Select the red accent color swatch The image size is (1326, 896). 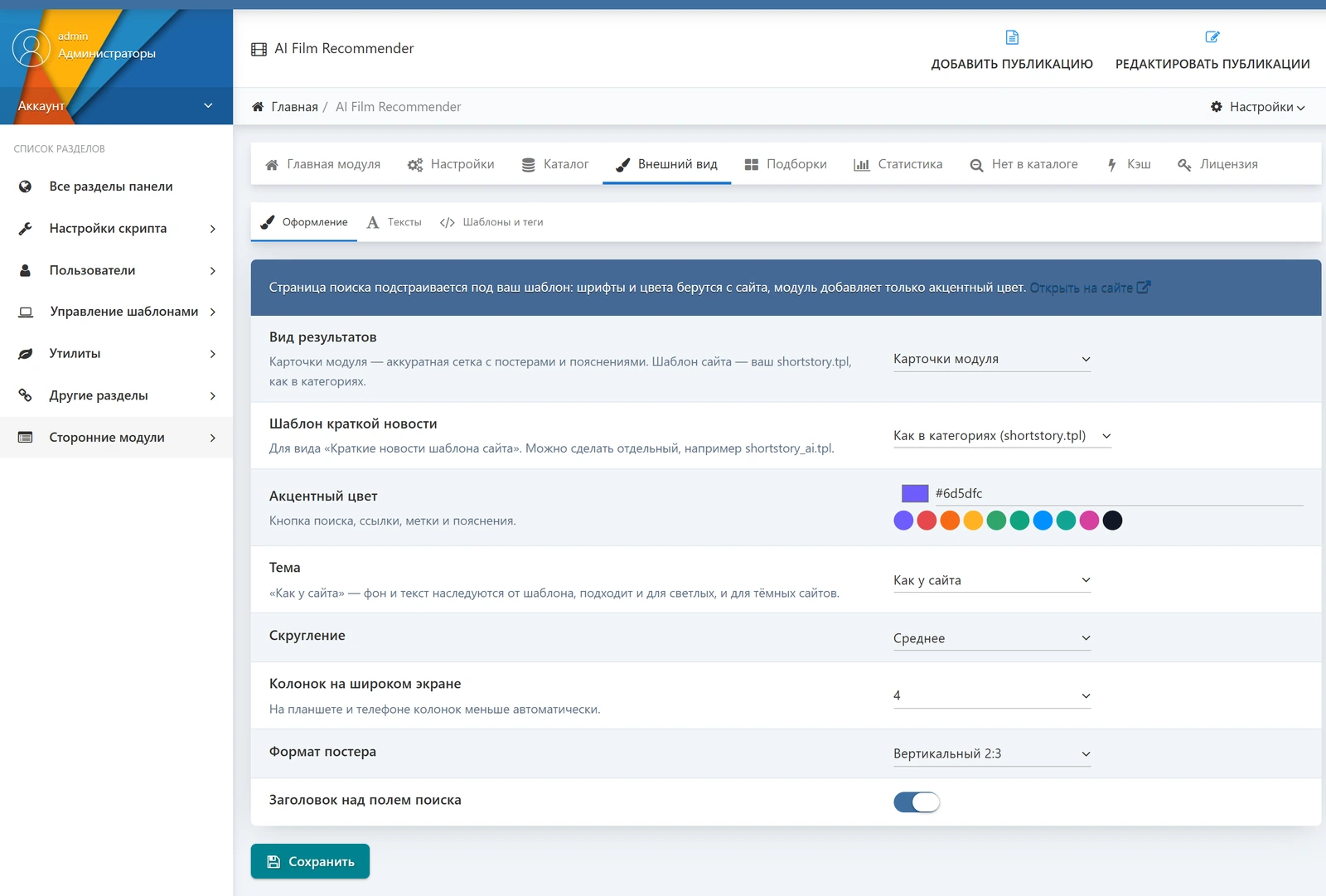(x=927, y=521)
